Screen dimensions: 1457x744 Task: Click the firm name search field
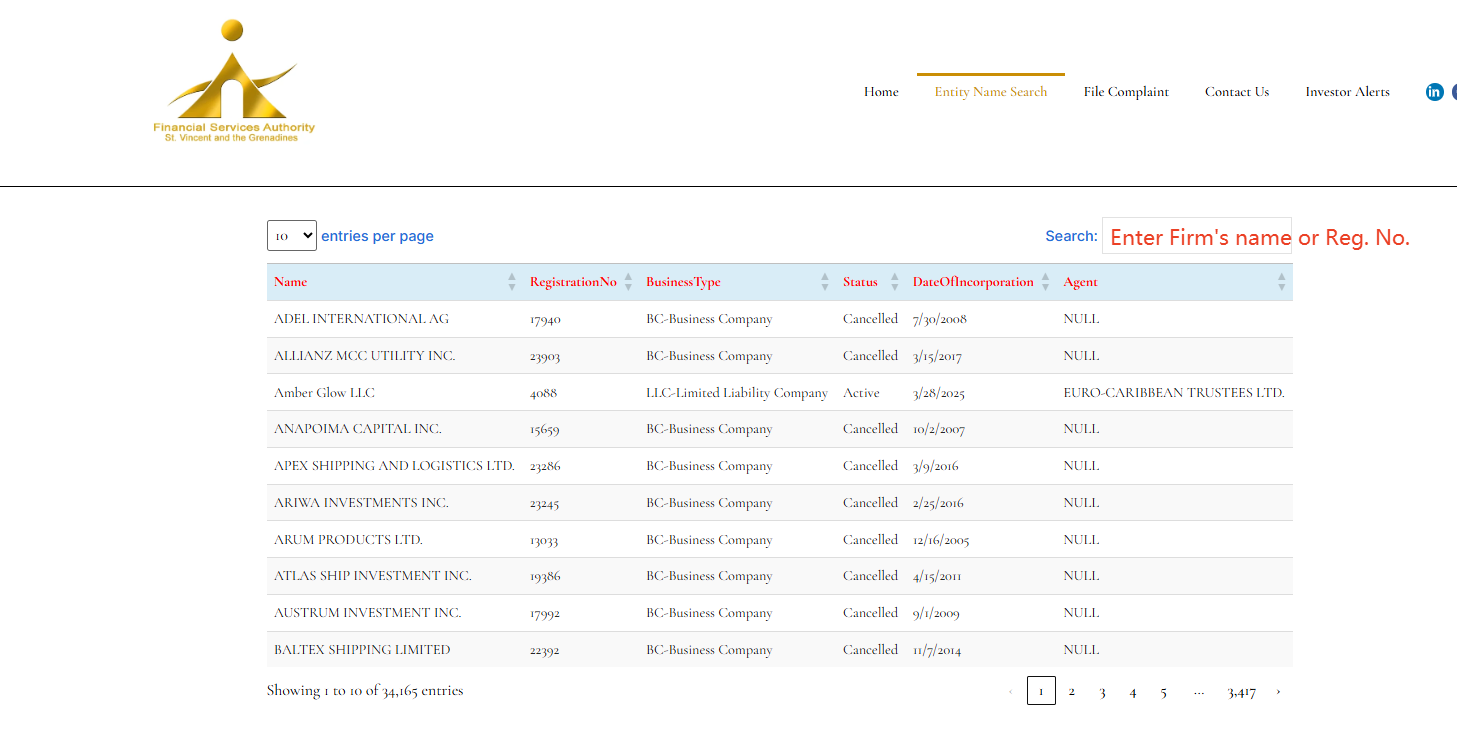[1196, 237]
